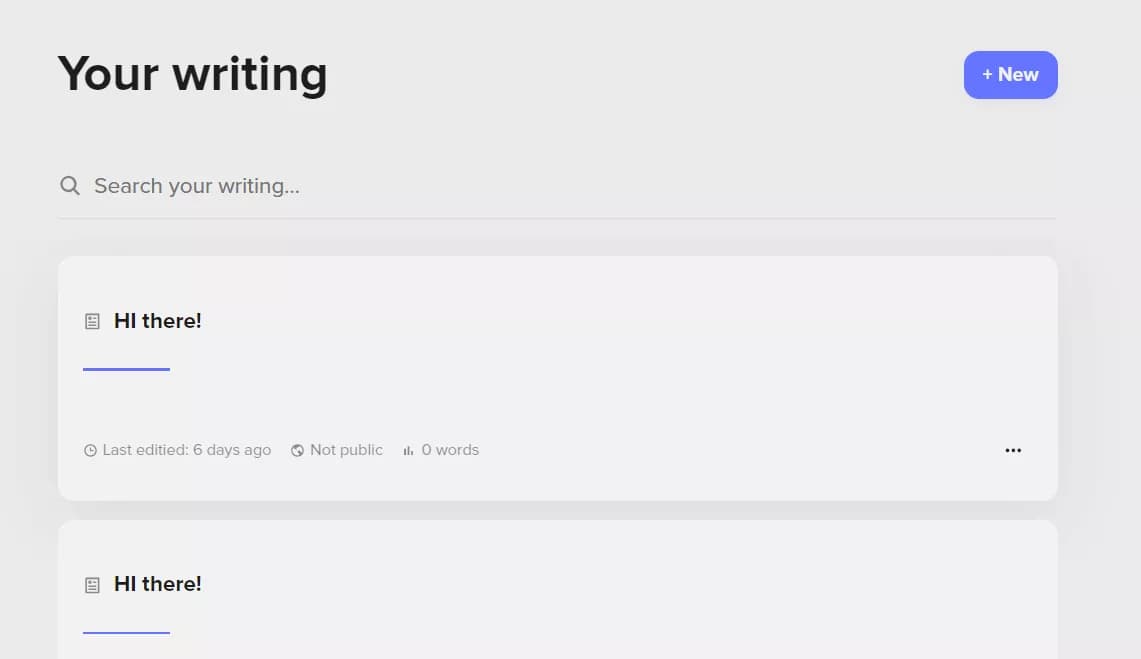Click the 0 words count label
This screenshot has width=1141, height=659.
click(x=450, y=450)
